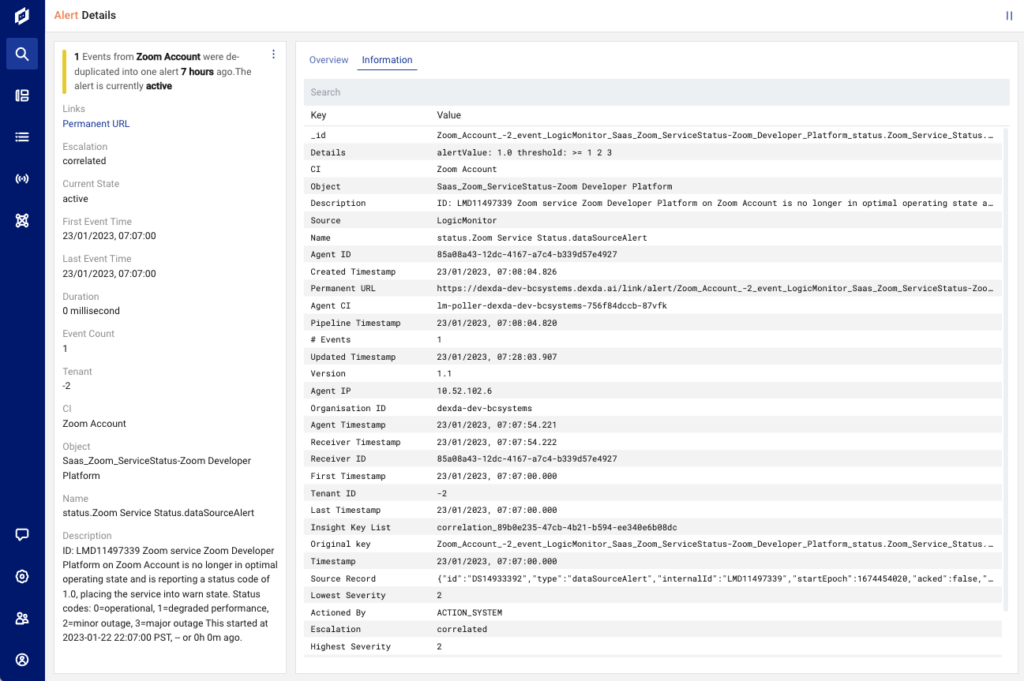Select the Agent ID value in the table
The width and height of the screenshot is (1024, 681).
tap(527, 255)
